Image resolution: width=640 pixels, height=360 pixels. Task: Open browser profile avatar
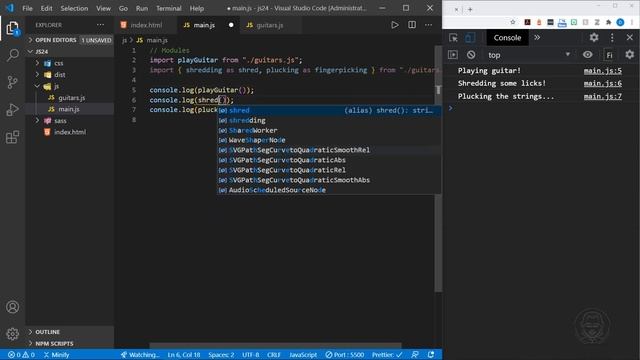click(x=620, y=22)
